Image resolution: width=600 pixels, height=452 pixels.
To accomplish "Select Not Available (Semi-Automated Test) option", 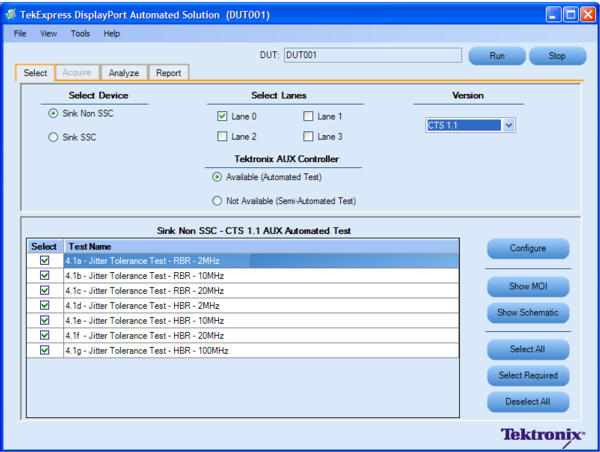I will 217,201.
